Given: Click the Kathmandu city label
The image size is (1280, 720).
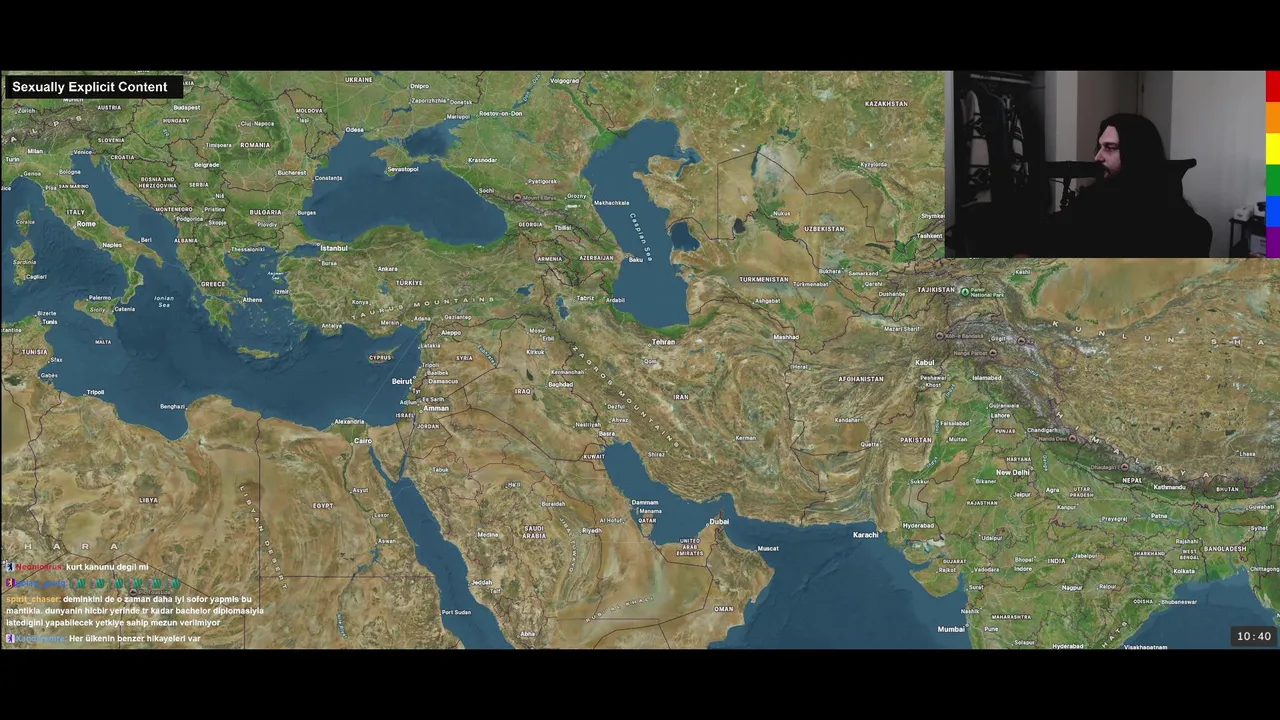Looking at the screenshot, I should pyautogui.click(x=1168, y=488).
